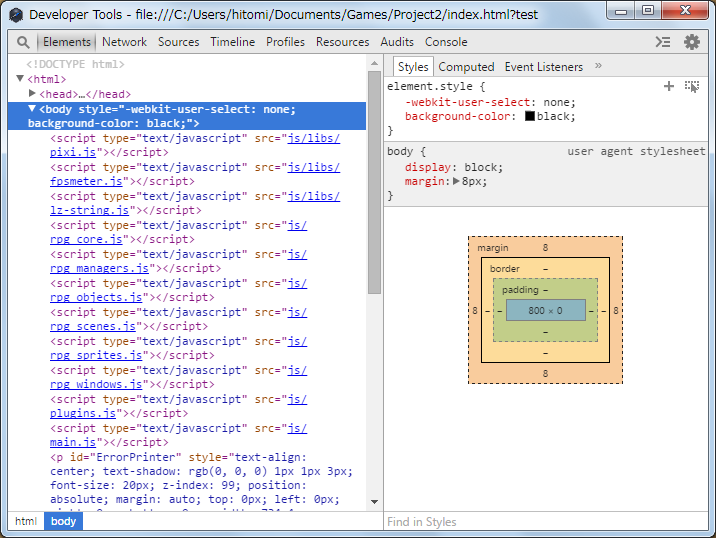Click the border label in box model
Viewport: 716px width, 538px height.
505,269
